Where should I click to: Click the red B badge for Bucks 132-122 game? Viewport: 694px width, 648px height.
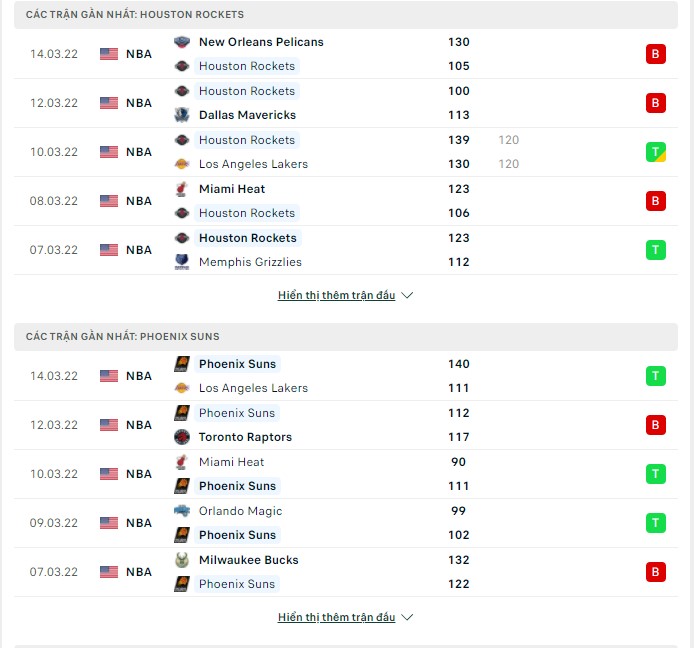(655, 572)
